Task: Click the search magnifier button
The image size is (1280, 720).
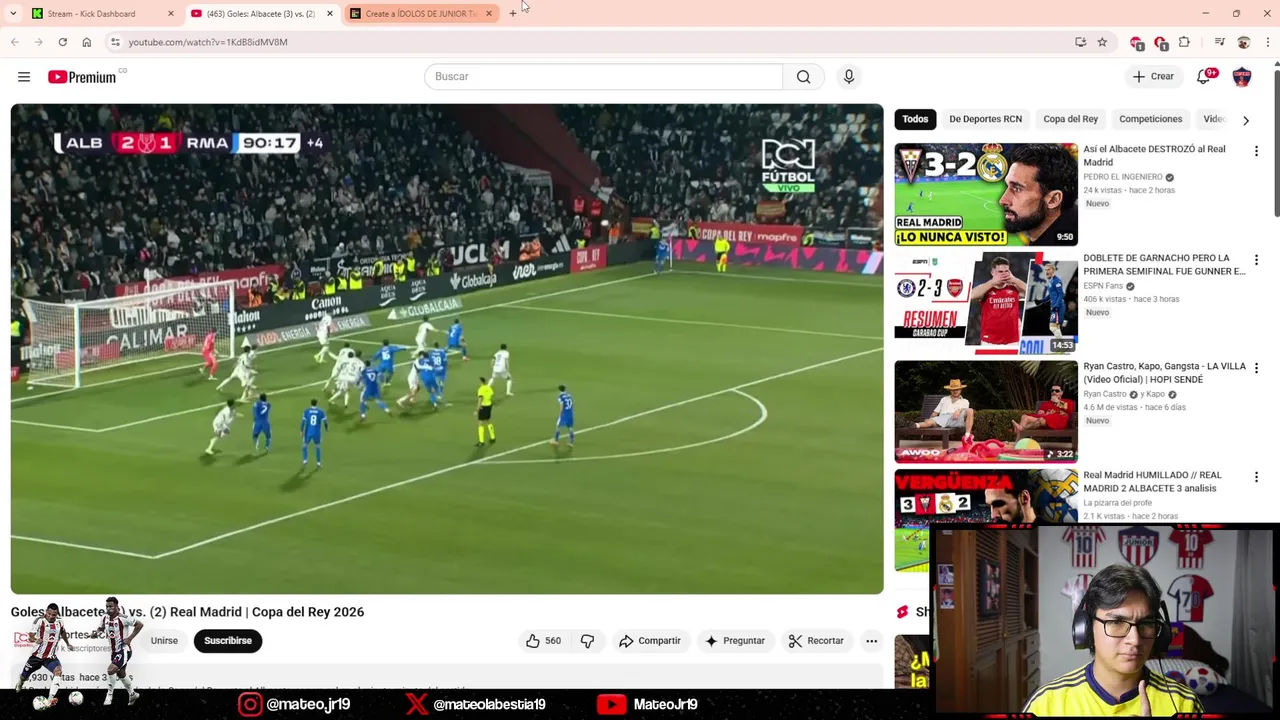Action: click(803, 77)
